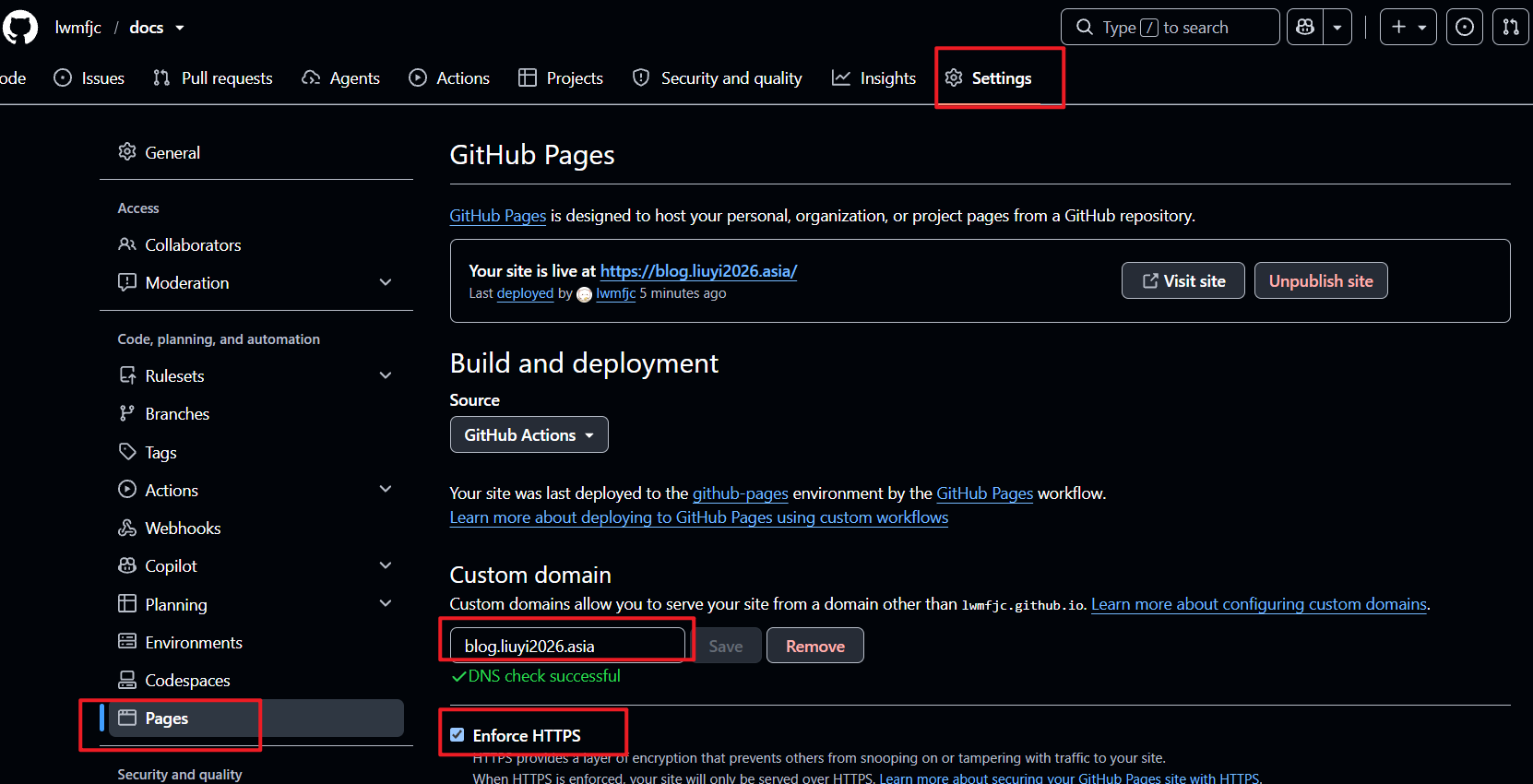The height and width of the screenshot is (784, 1533).
Task: Open the Agents tab
Action: (x=341, y=78)
